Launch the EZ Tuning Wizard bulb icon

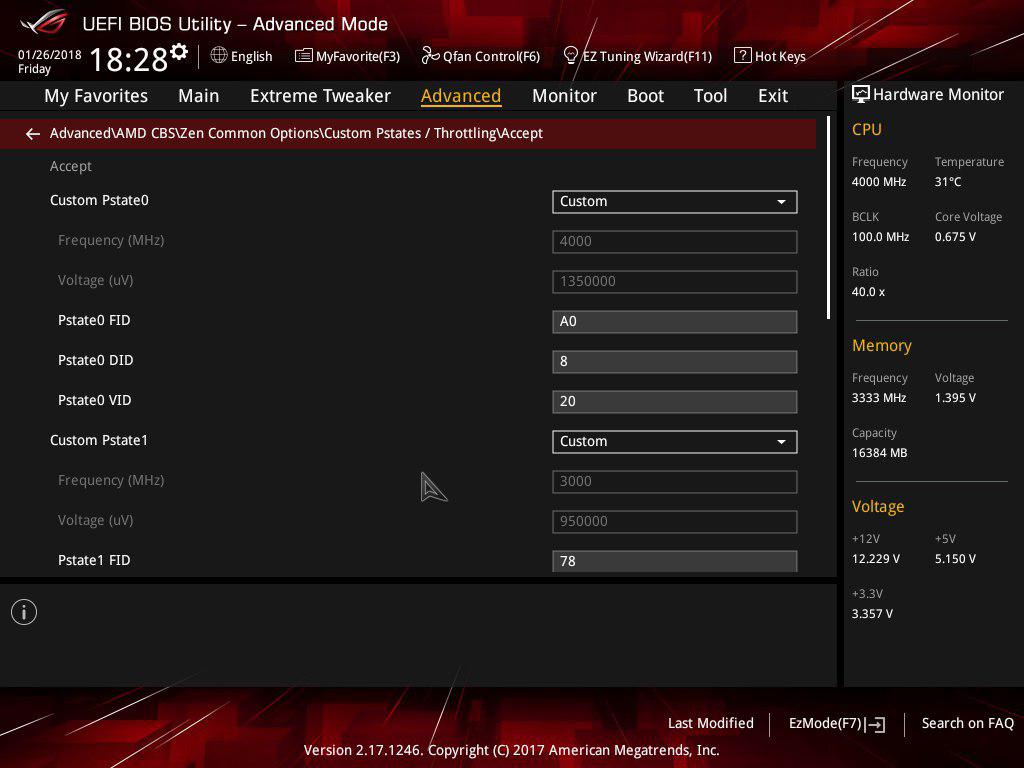click(570, 56)
